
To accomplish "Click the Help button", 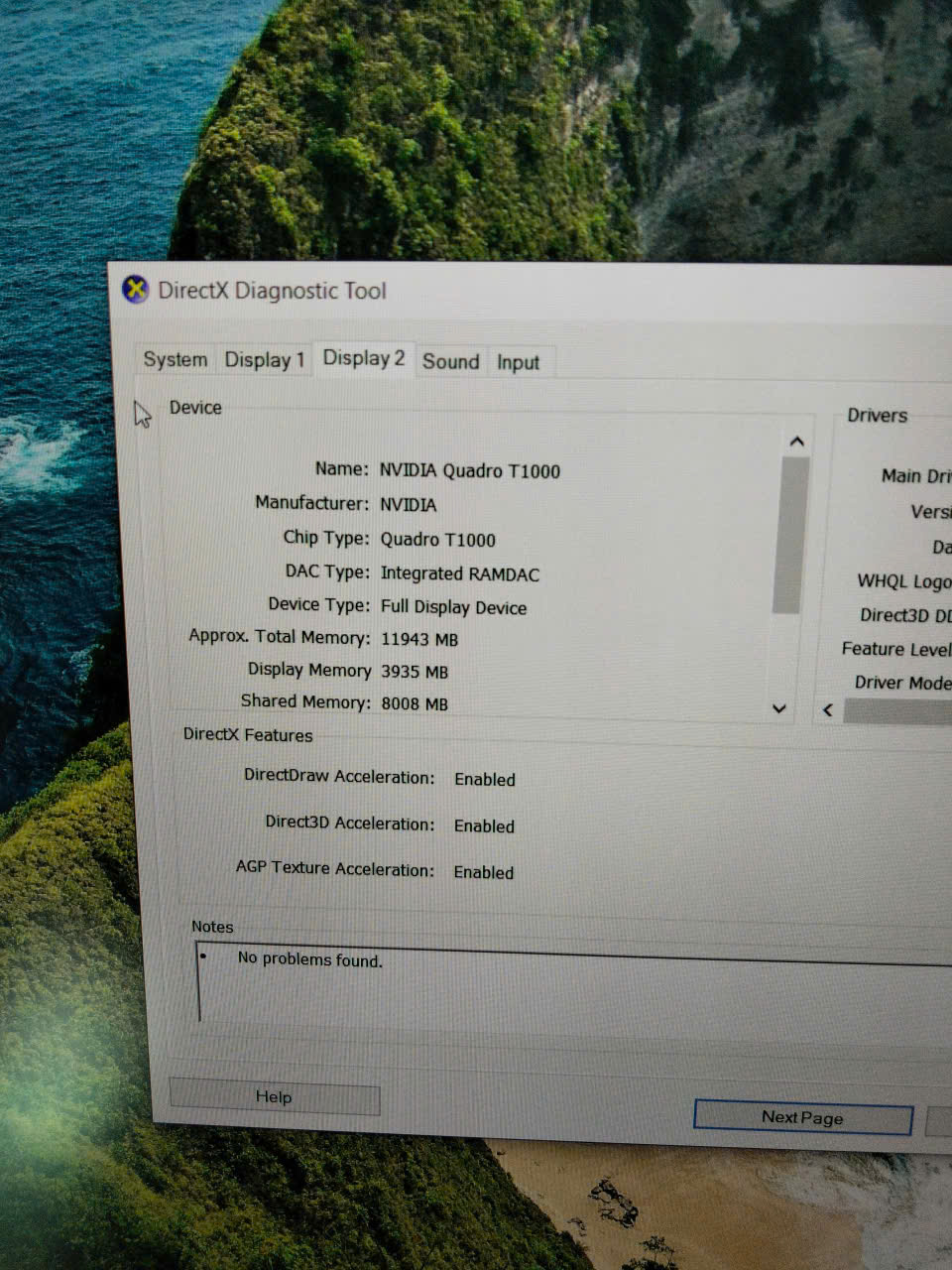I will (x=274, y=1096).
